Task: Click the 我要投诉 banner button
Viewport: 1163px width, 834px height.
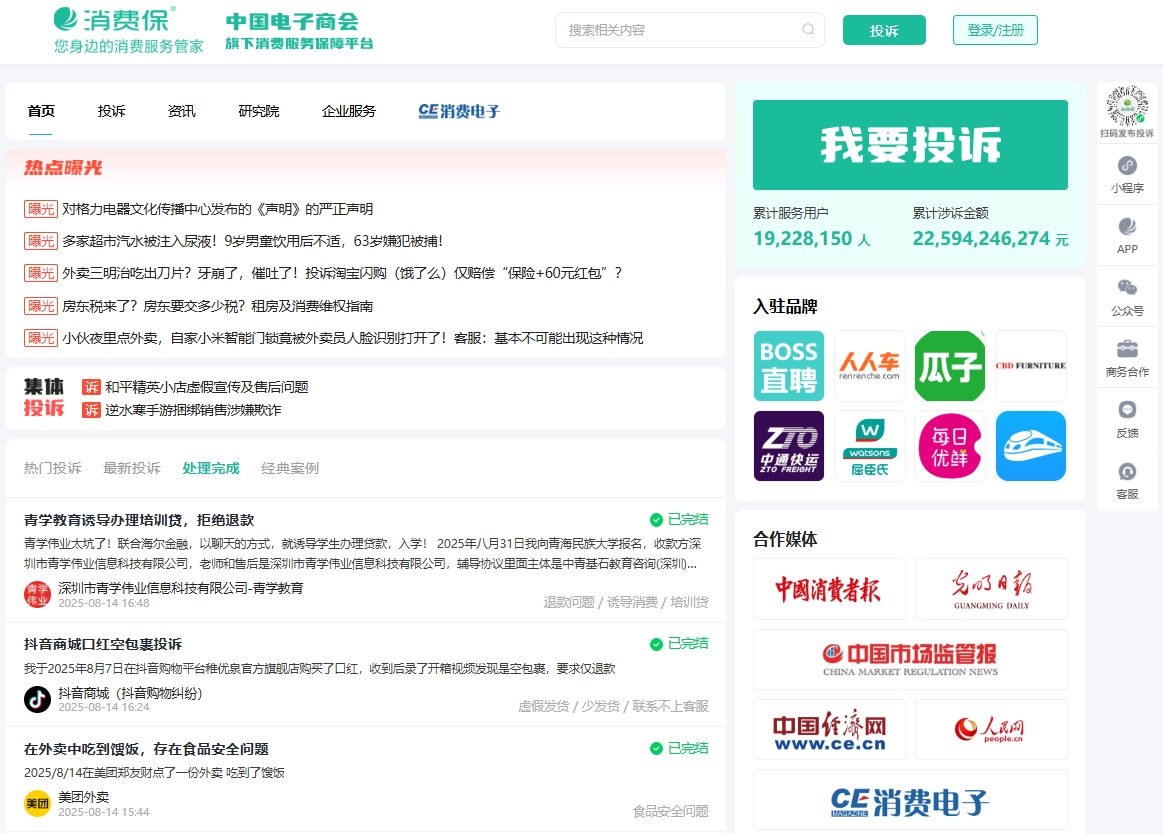Action: pyautogui.click(x=910, y=145)
